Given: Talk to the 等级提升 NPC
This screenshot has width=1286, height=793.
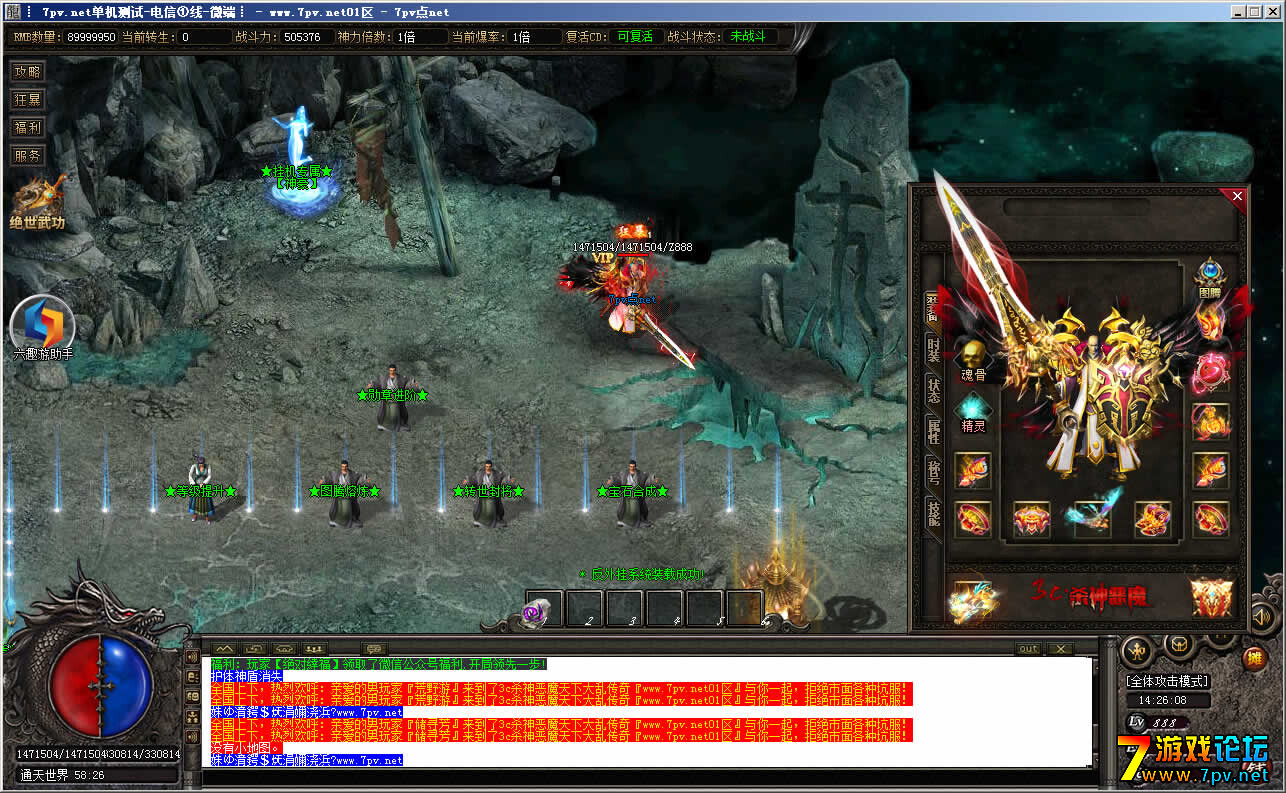Looking at the screenshot, I should (x=201, y=490).
